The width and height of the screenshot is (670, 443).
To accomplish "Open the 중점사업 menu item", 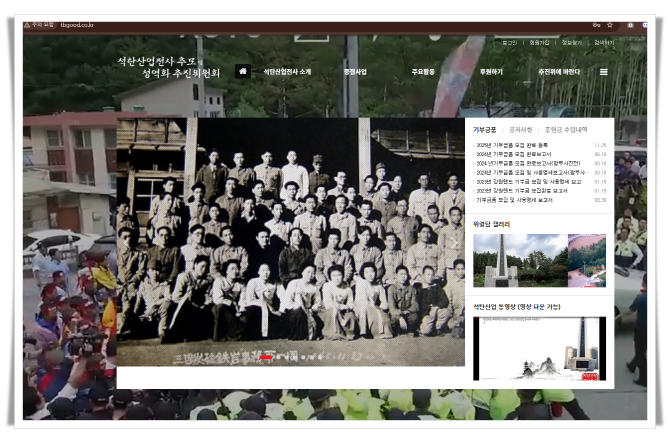I will click(355, 72).
